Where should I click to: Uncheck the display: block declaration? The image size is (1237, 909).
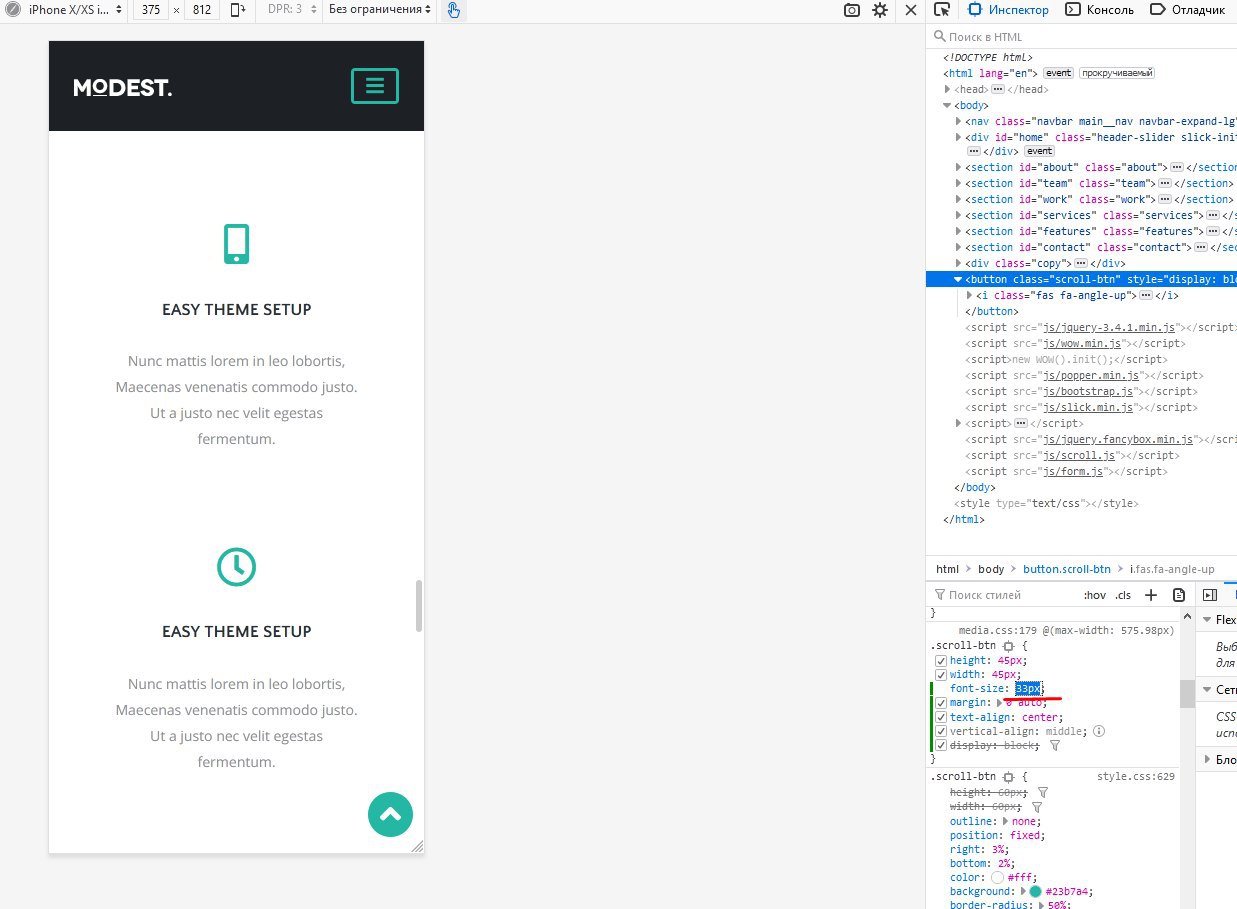[x=940, y=745]
